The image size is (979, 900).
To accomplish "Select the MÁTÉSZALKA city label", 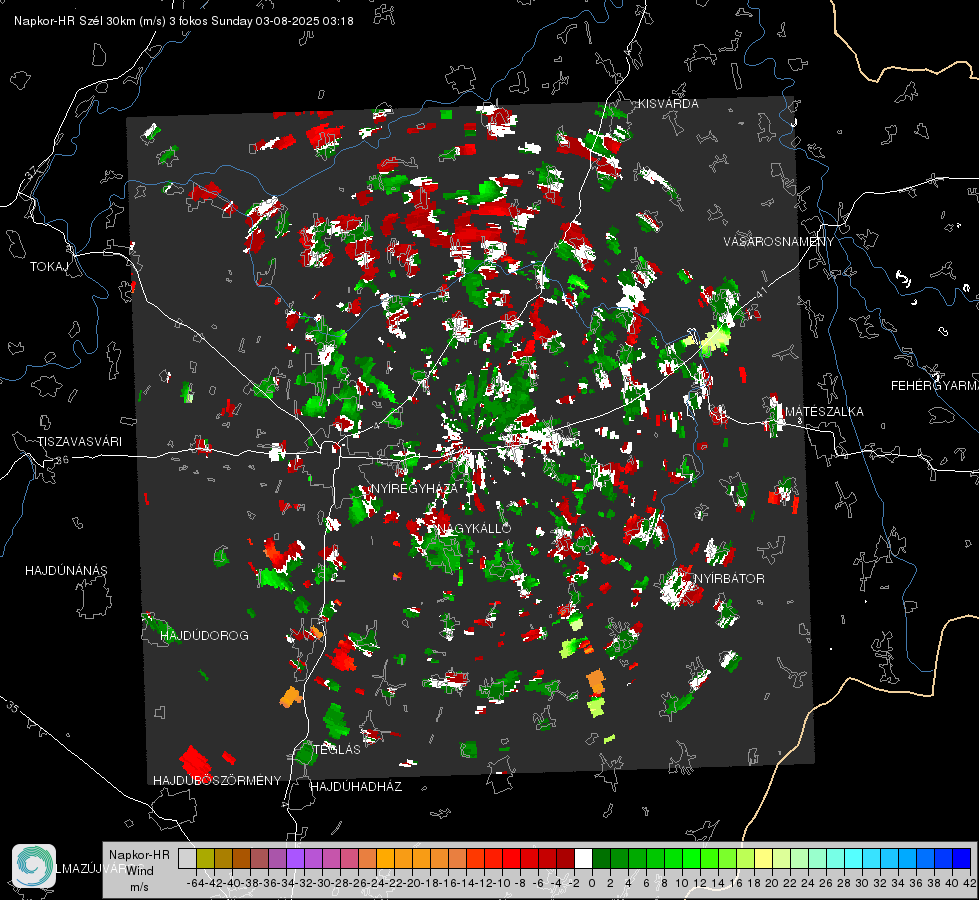I will click(x=824, y=412).
